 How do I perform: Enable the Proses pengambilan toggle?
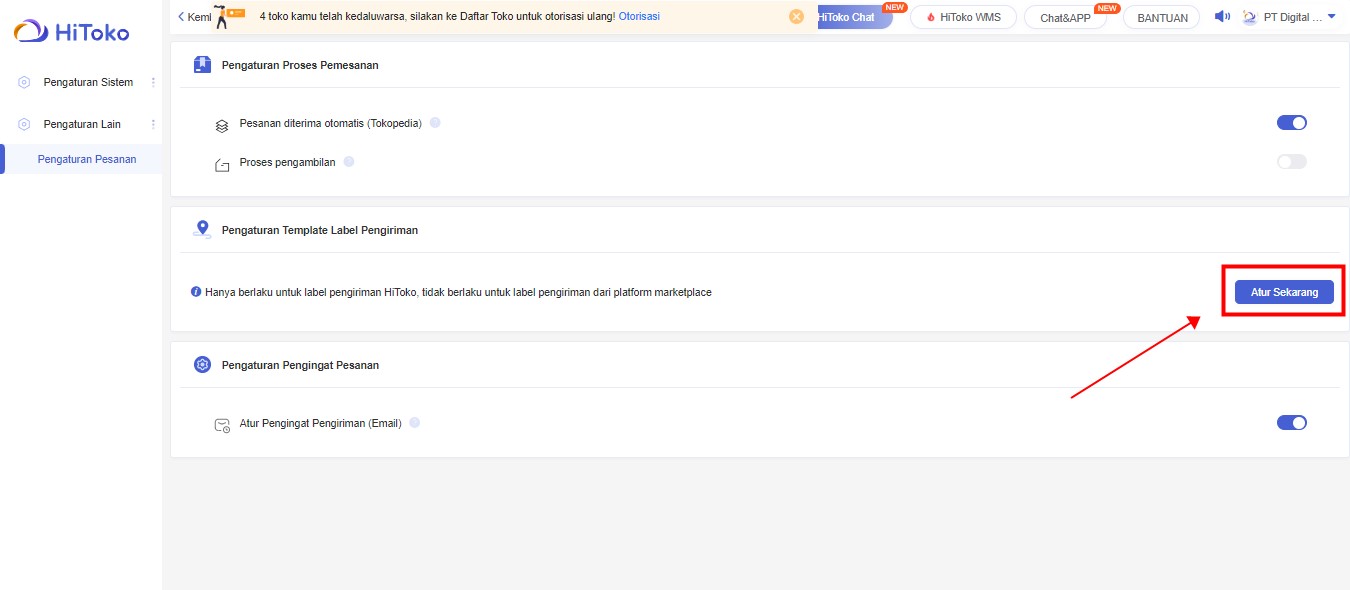pos(1291,162)
